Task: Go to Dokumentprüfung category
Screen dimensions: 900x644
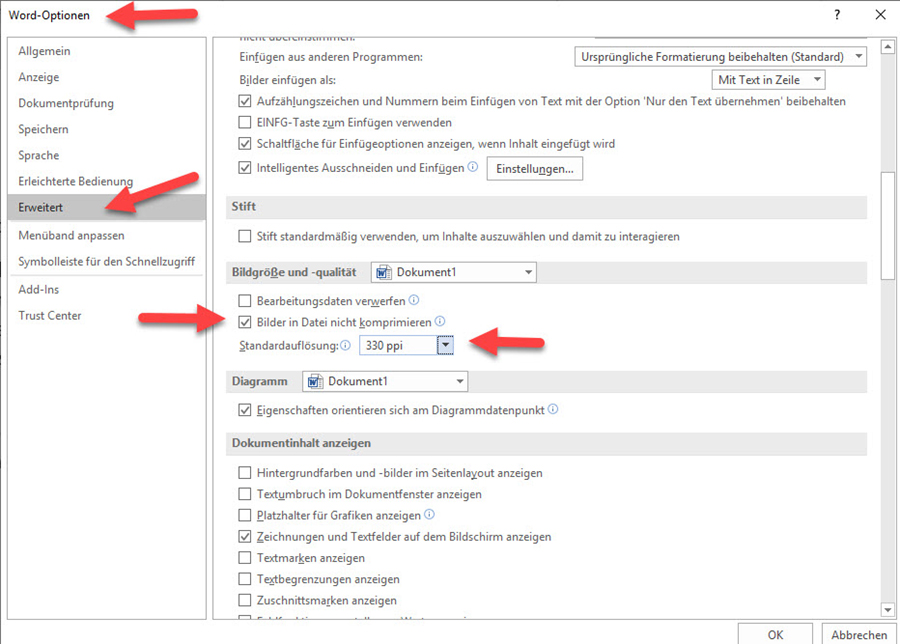Action: click(x=107, y=103)
